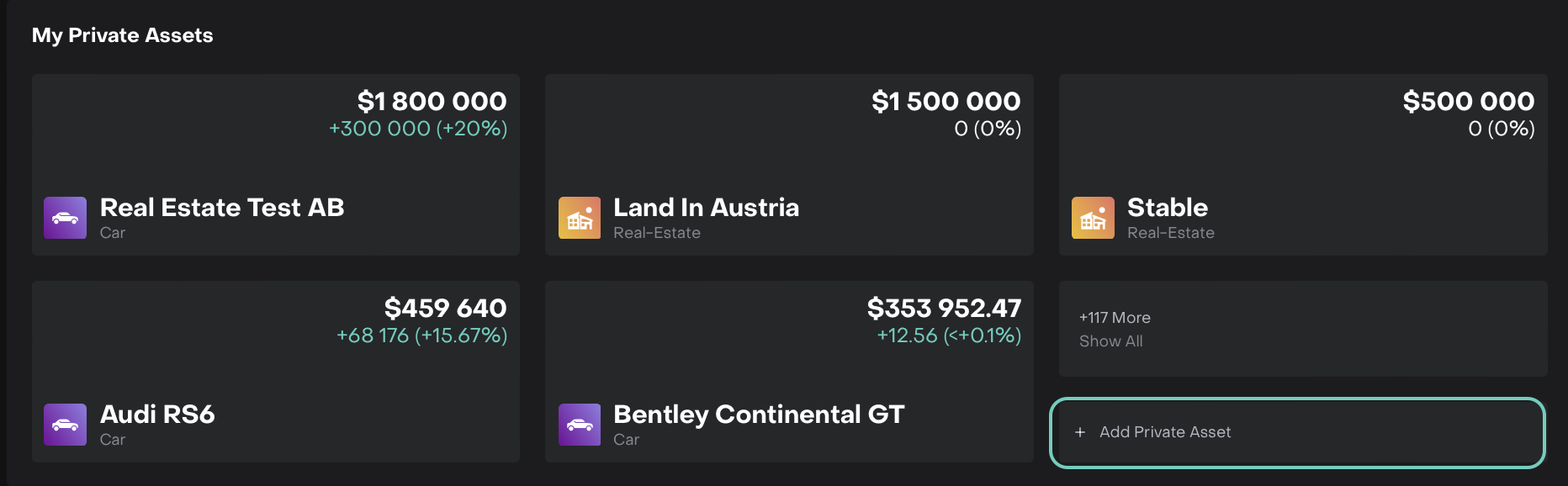Select the Audi RS6 asset name

click(157, 415)
